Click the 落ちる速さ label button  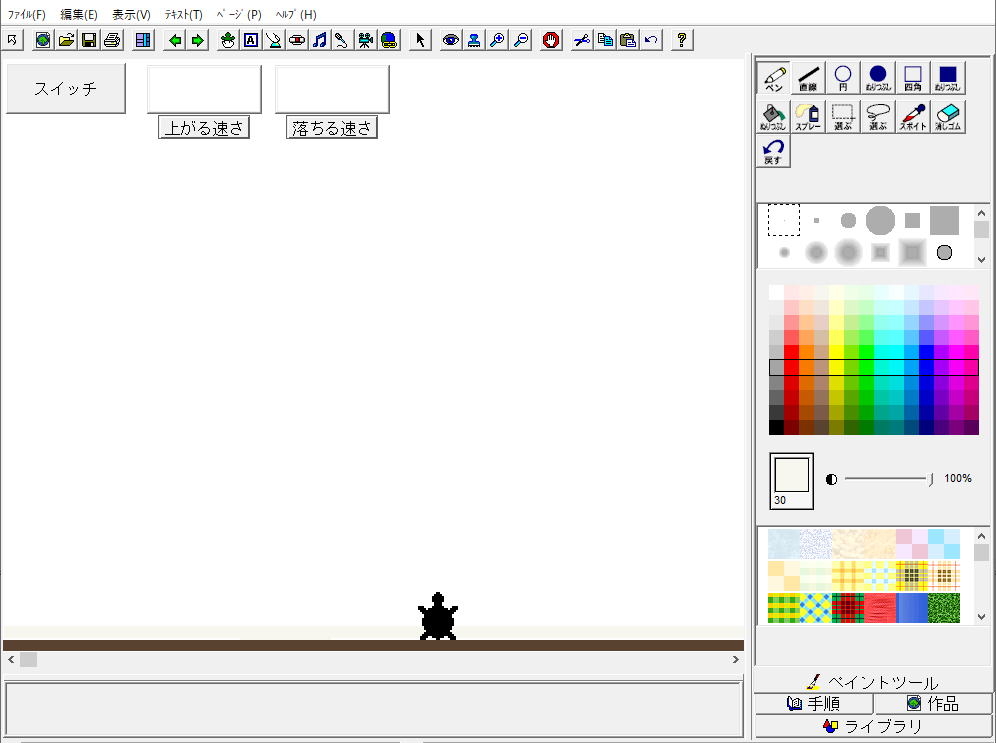331,128
